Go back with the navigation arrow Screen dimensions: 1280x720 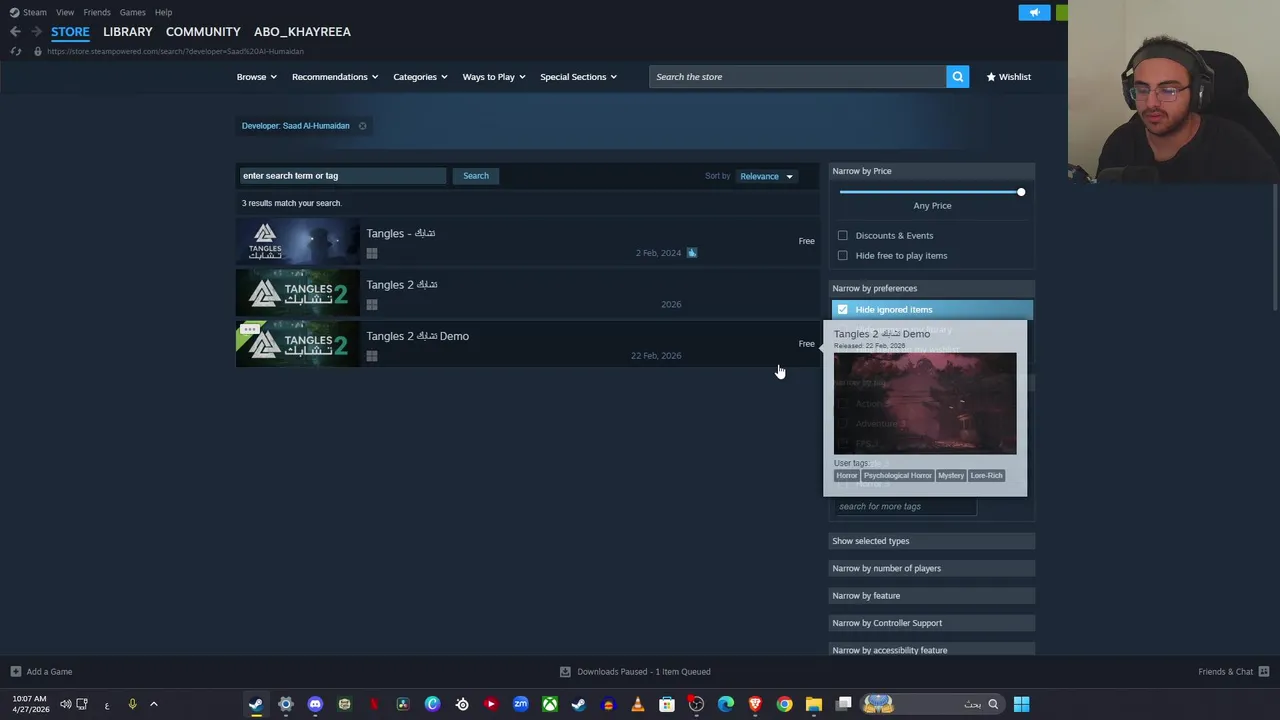coord(15,32)
